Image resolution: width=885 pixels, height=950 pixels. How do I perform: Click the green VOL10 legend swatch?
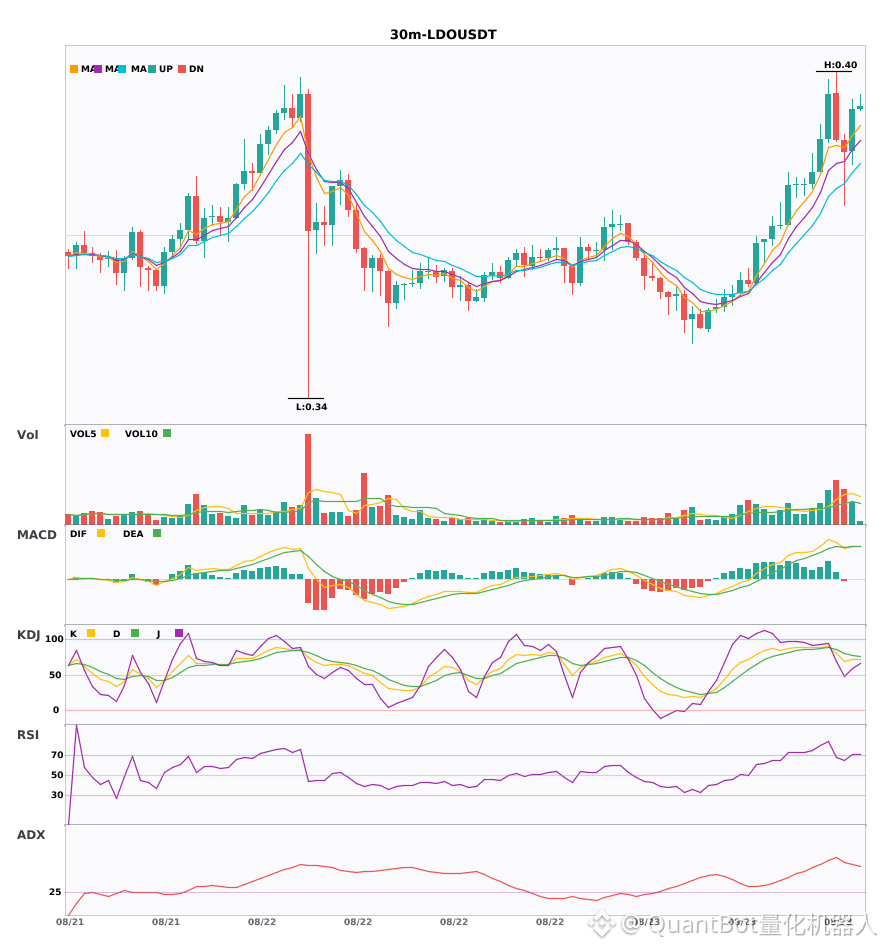click(167, 433)
